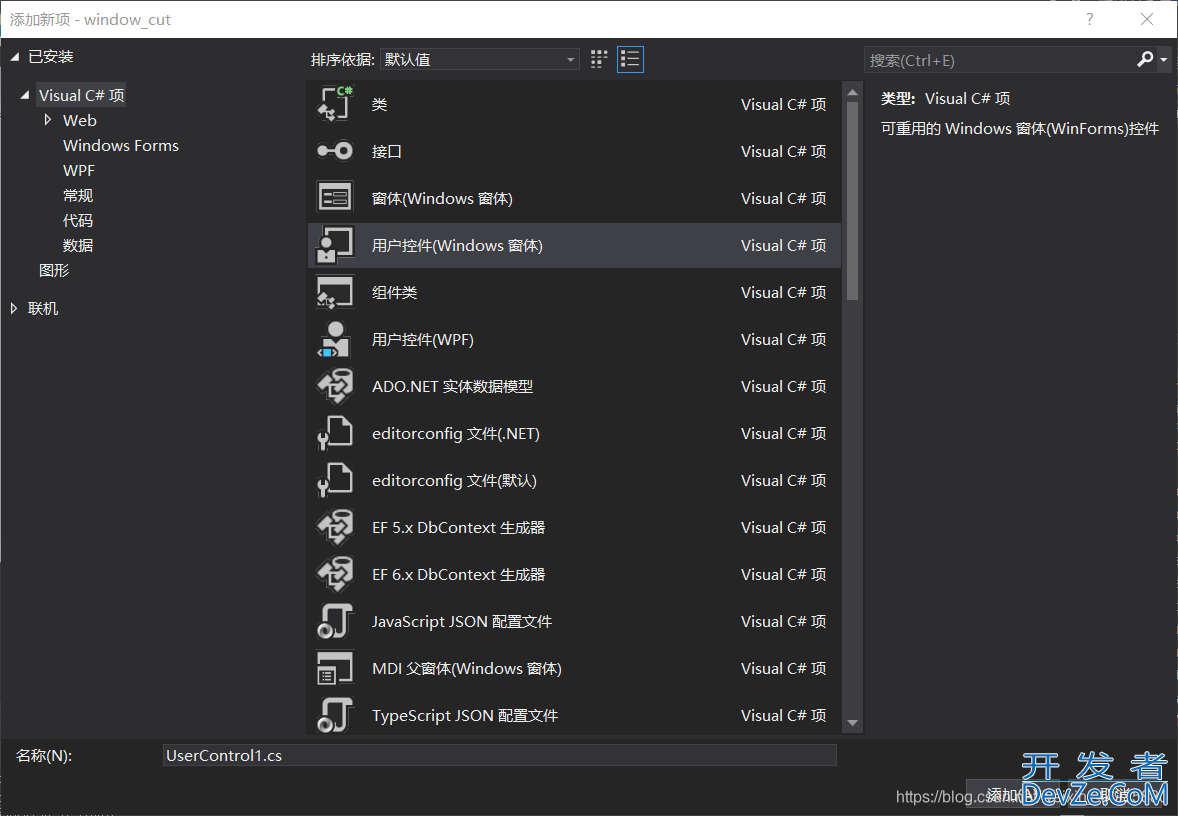Click the template list scroll up arrow
The height and width of the screenshot is (816, 1178).
coord(852,92)
